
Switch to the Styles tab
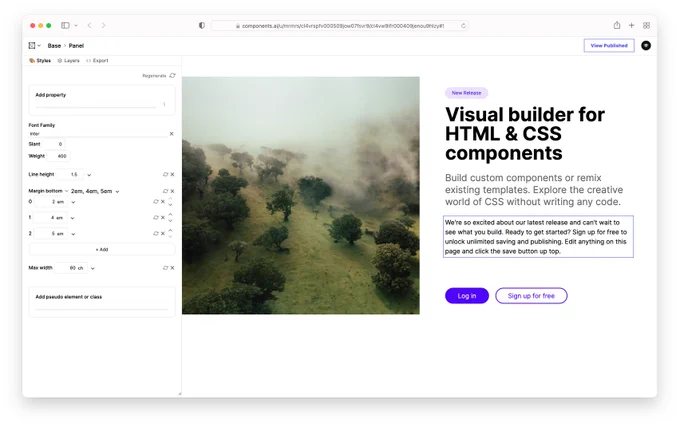[40, 61]
